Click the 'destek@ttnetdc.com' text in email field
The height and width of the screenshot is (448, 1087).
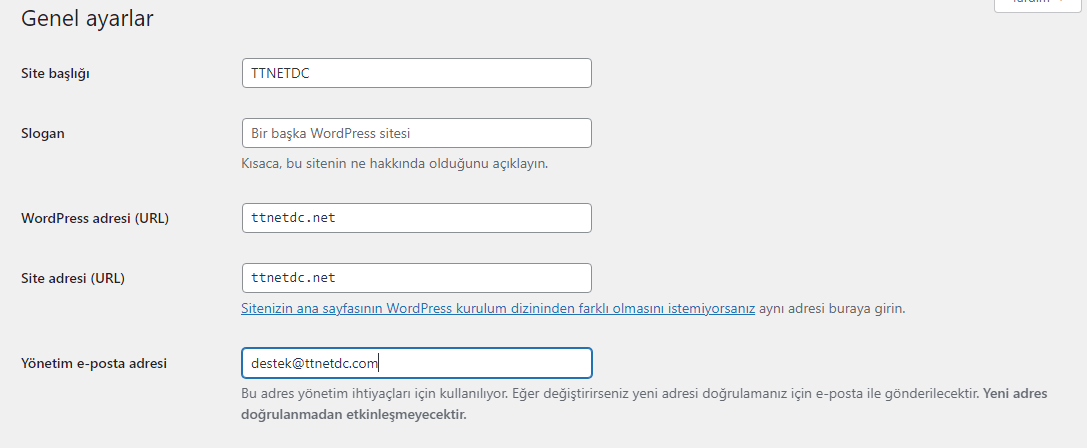[x=315, y=363]
